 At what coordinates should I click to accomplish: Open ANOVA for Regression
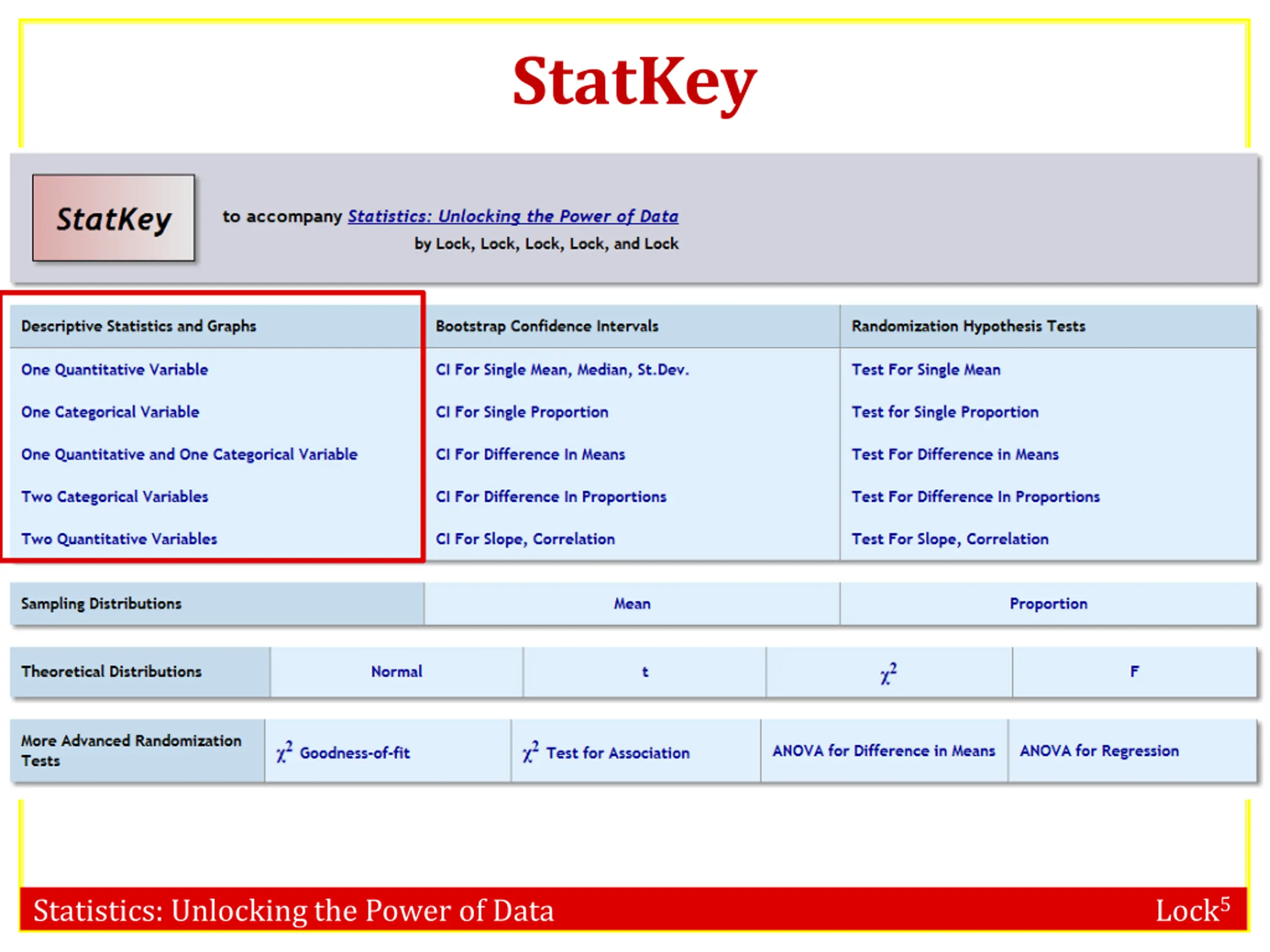pyautogui.click(x=1098, y=751)
